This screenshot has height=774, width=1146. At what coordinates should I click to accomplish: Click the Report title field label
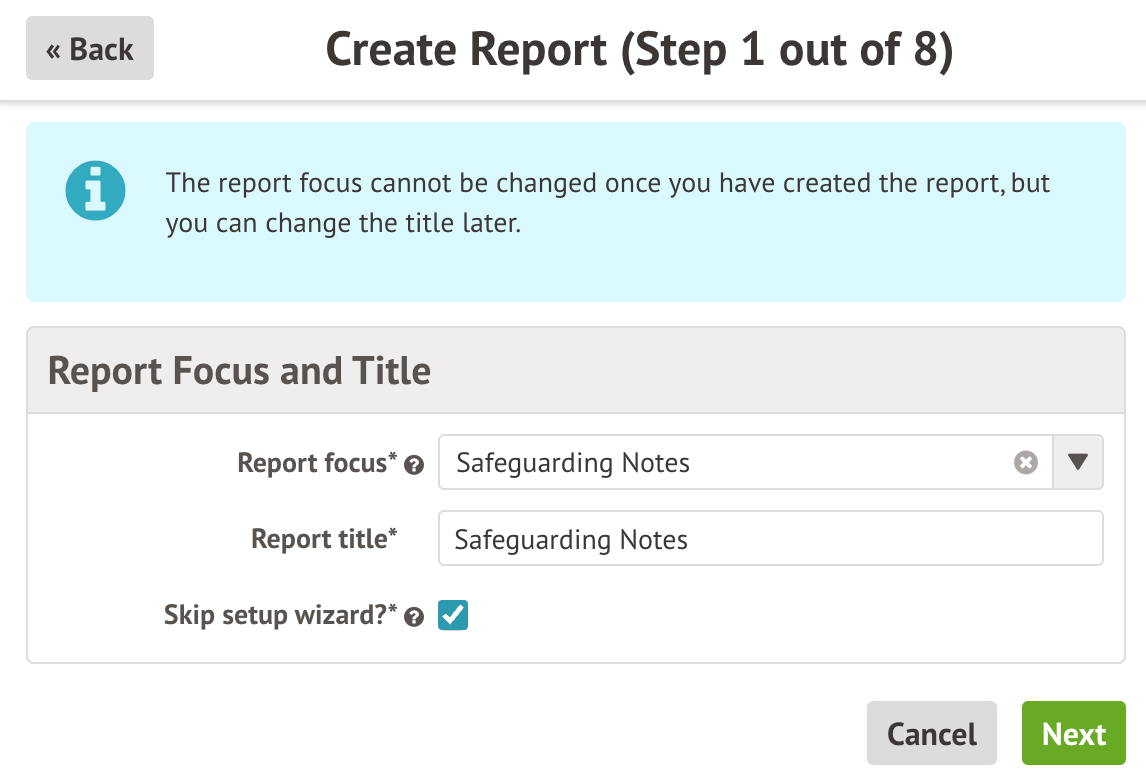coord(324,539)
